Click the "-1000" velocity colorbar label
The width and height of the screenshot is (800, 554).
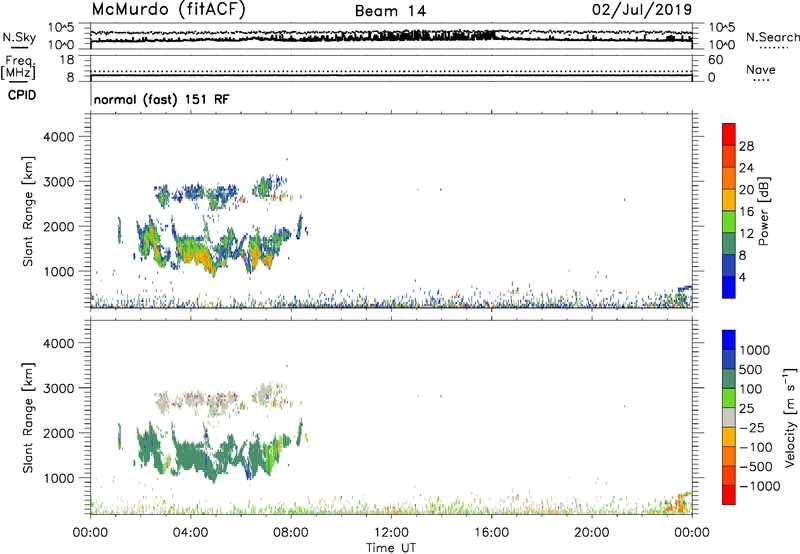tap(760, 486)
